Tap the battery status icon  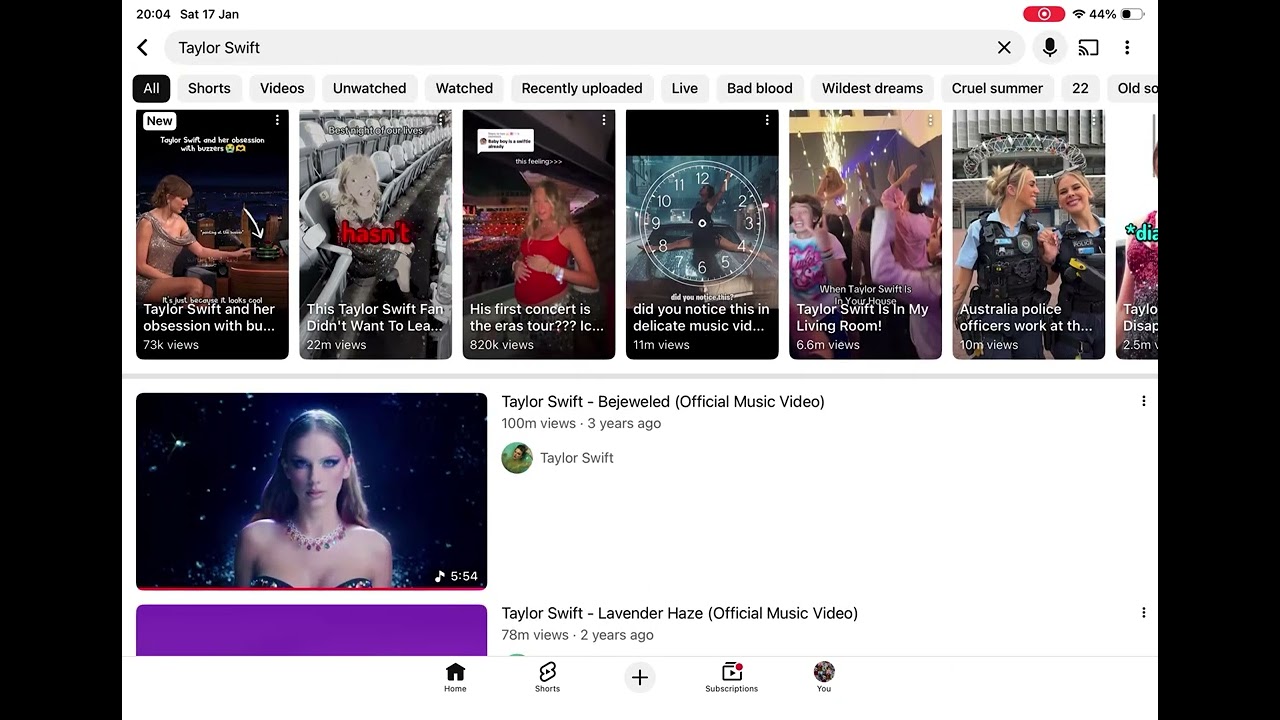[x=1132, y=14]
